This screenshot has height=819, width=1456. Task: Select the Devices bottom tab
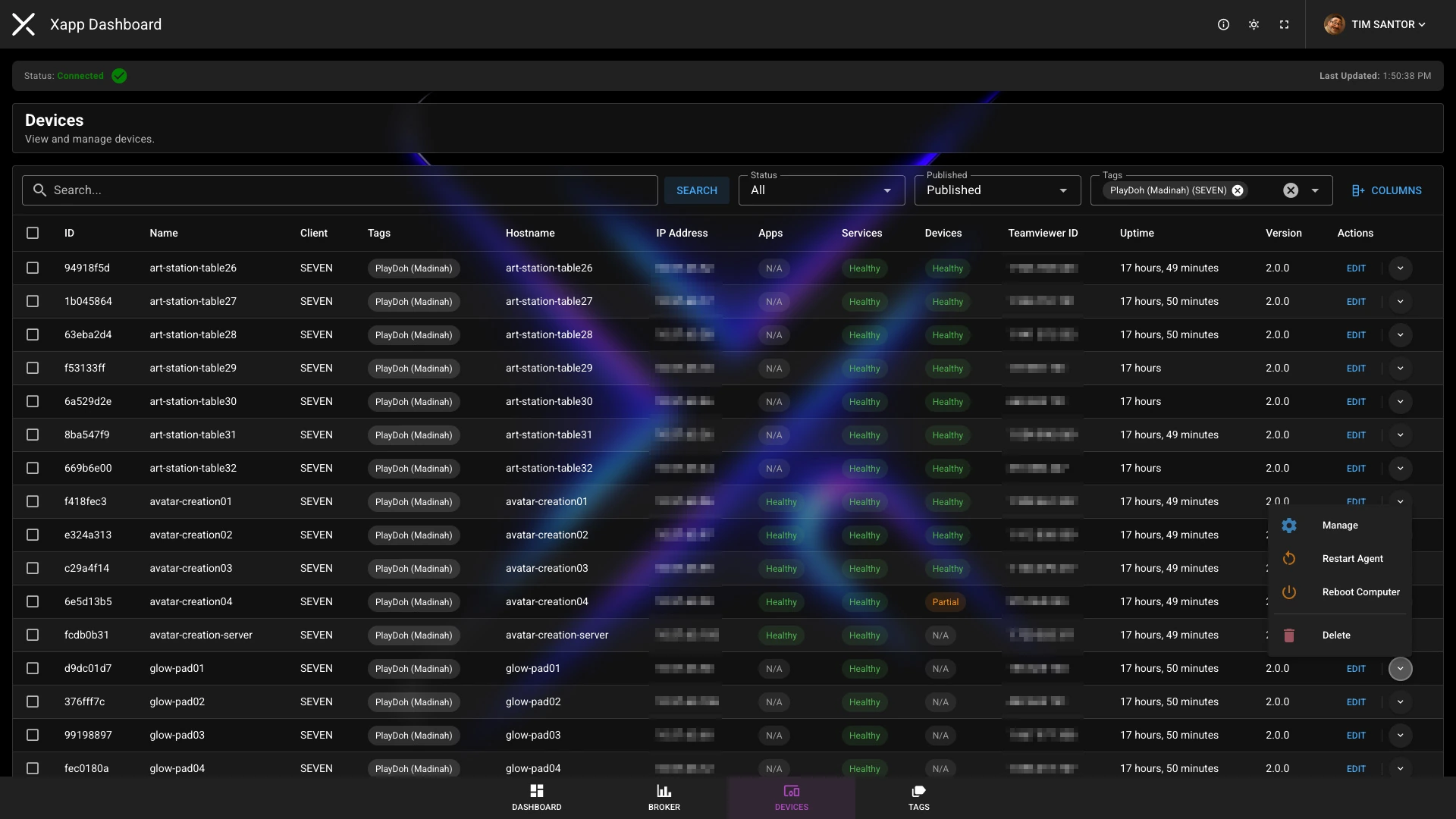click(x=792, y=798)
